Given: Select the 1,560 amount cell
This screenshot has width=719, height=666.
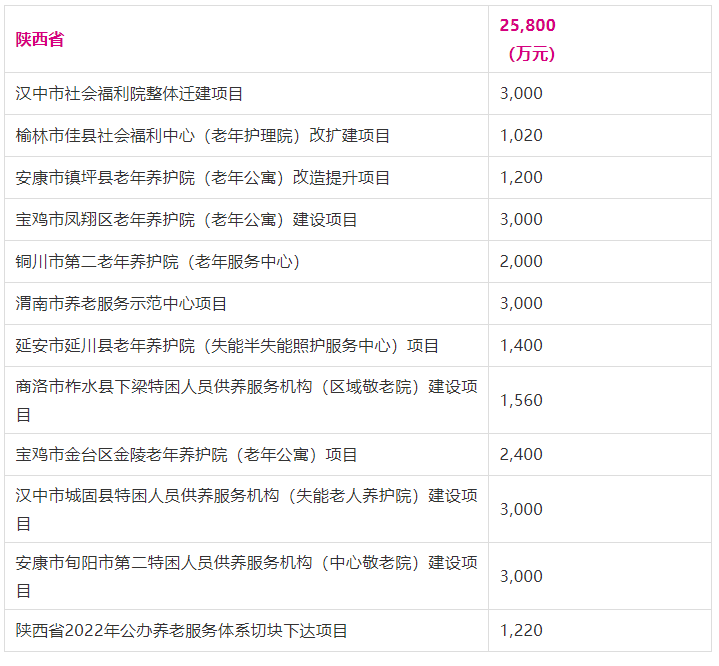Looking at the screenshot, I should point(520,400).
